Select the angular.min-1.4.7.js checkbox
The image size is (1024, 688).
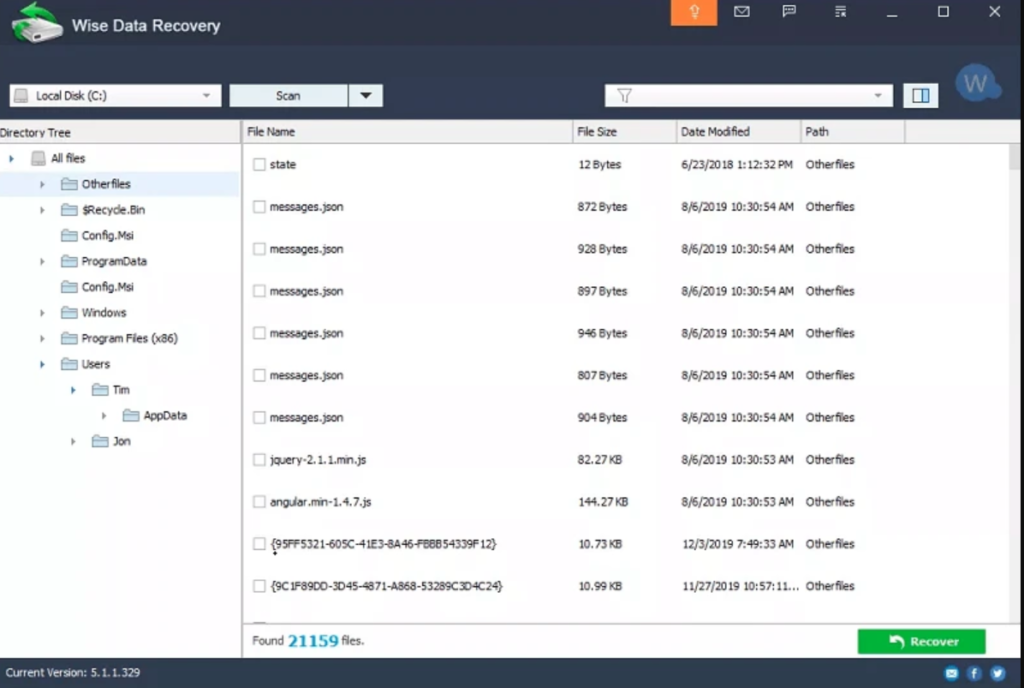point(259,502)
